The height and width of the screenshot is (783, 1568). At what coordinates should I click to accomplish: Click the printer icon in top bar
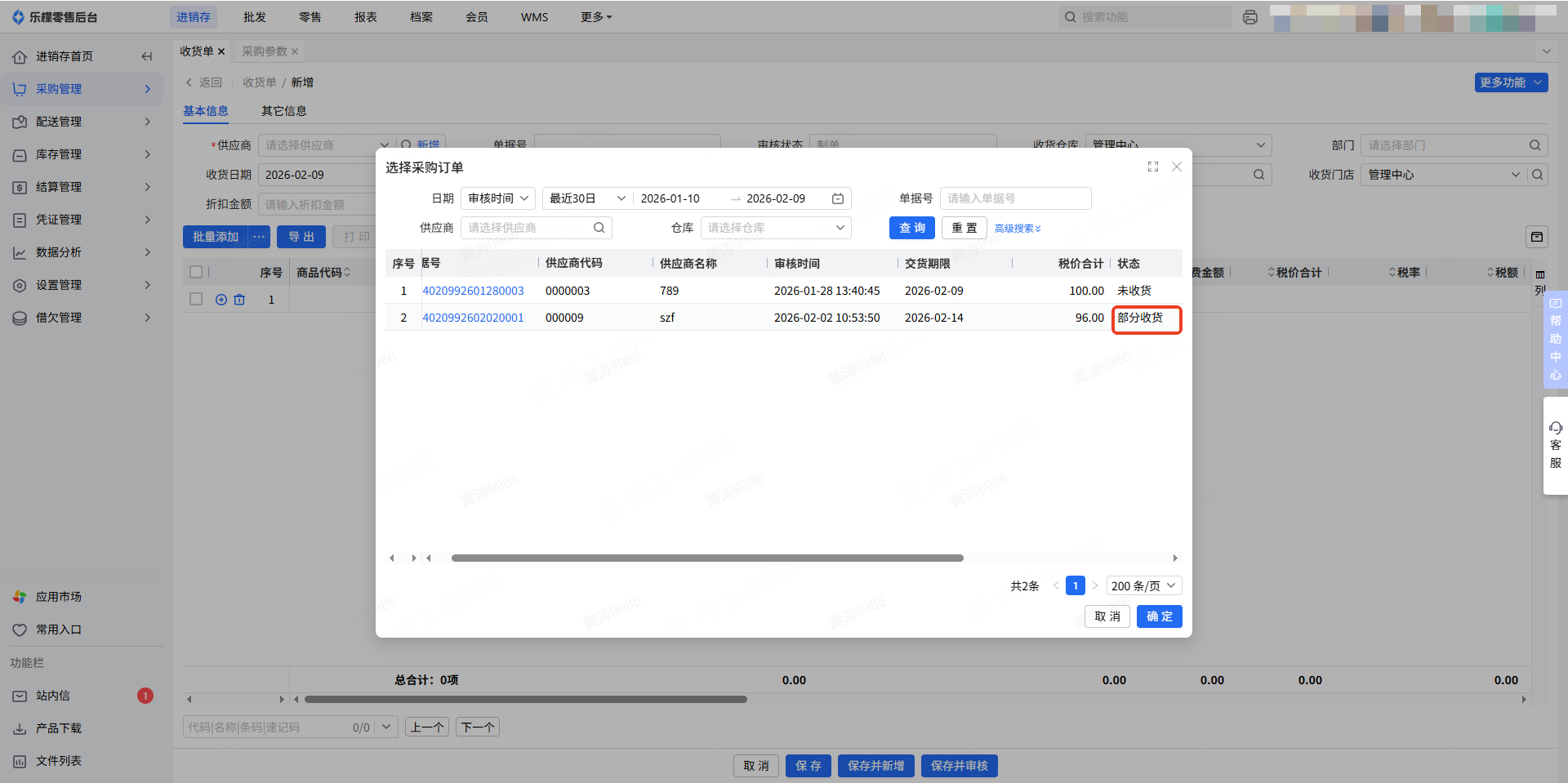pyautogui.click(x=1249, y=17)
